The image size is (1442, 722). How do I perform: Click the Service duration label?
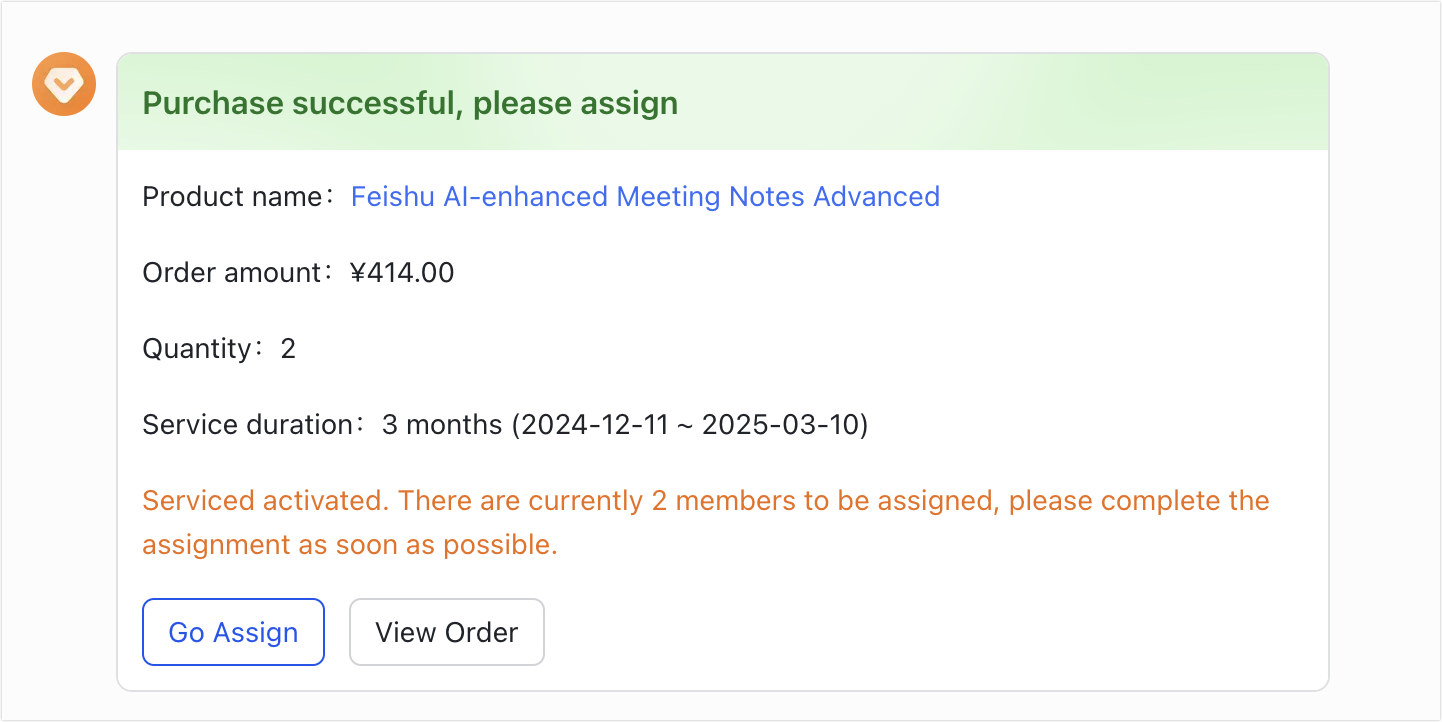tap(251, 425)
